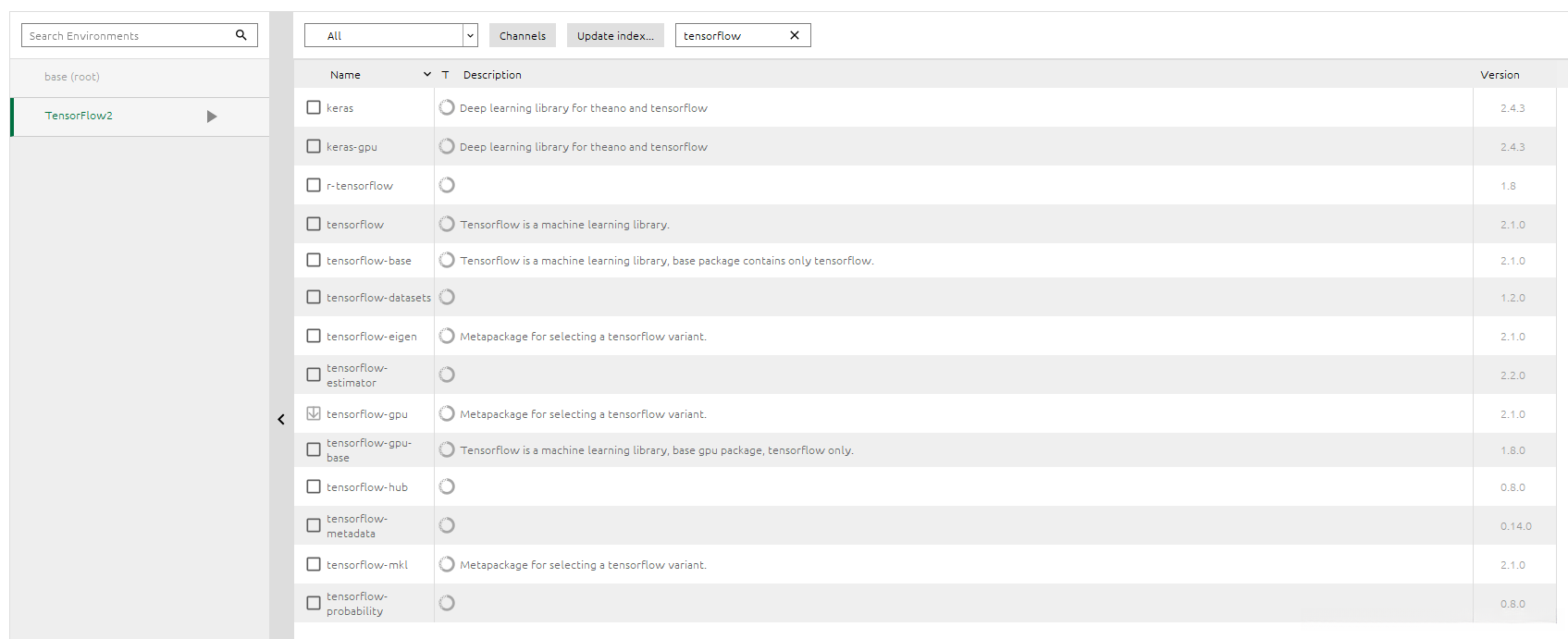Click the type icon for keras-gpu package
1568x639 pixels.
tap(447, 146)
